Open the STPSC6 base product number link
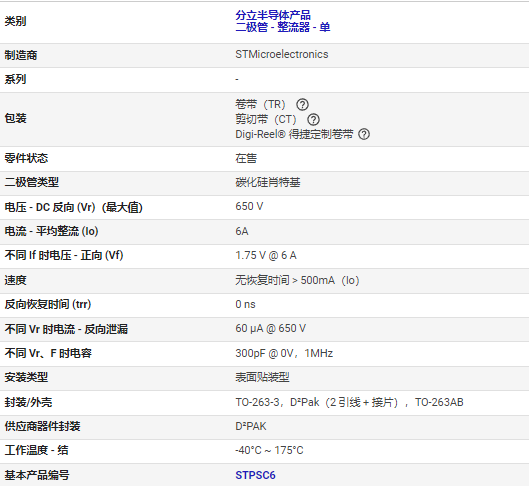 (255, 475)
